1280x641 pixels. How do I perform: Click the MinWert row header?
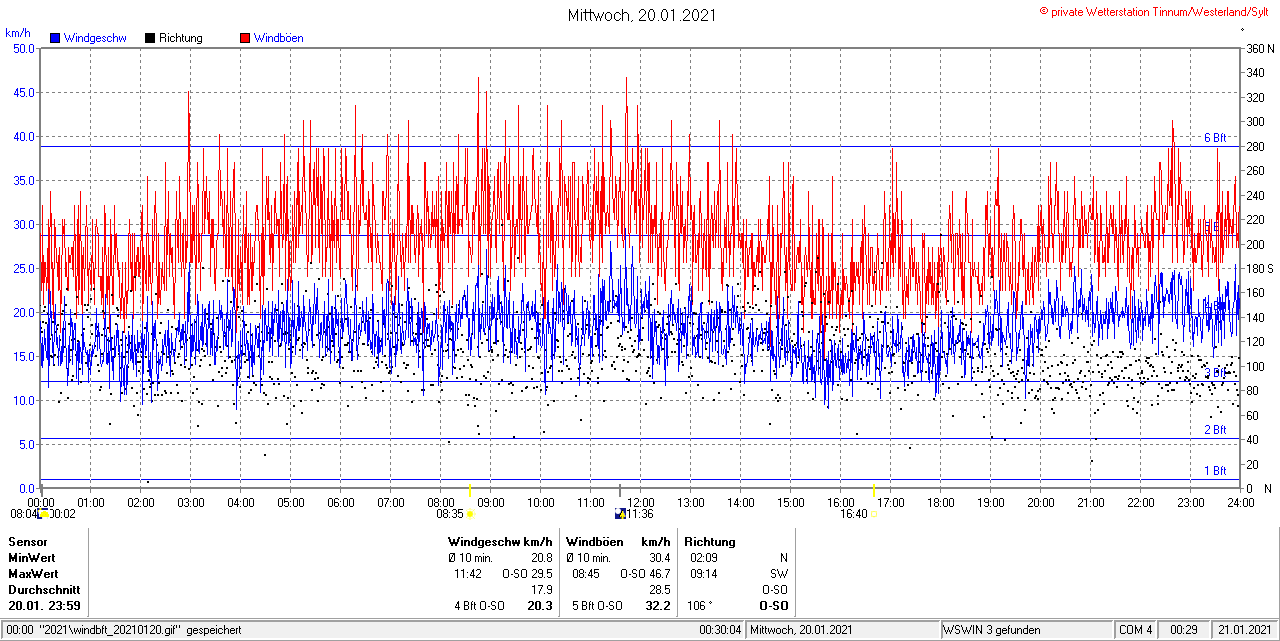32,558
